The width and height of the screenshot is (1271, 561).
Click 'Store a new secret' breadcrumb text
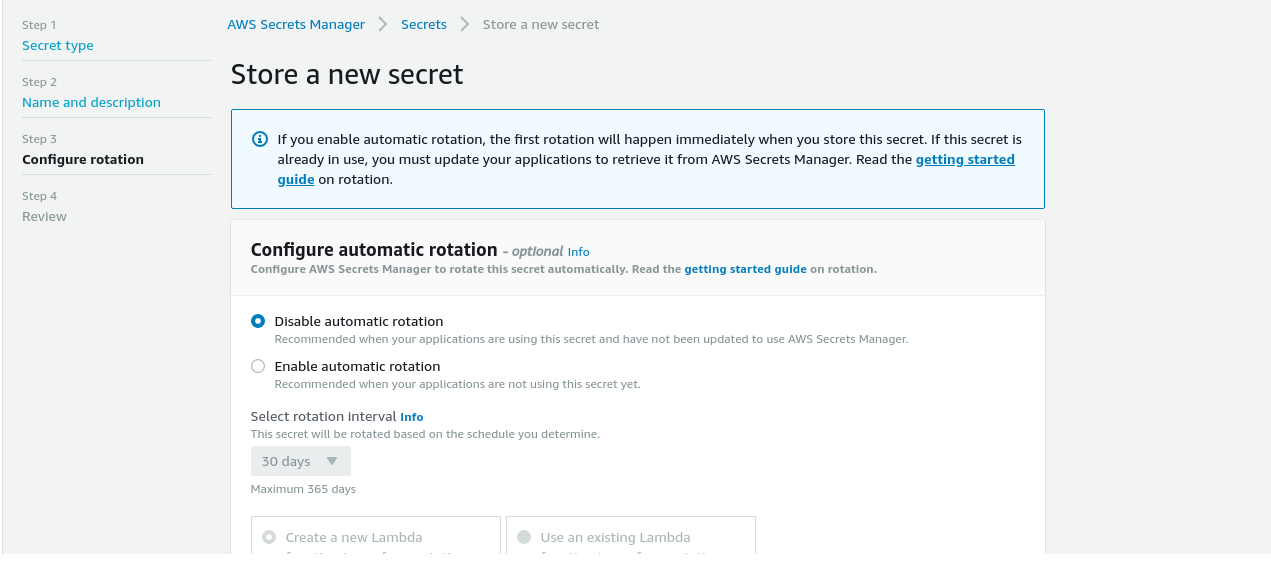pos(541,24)
